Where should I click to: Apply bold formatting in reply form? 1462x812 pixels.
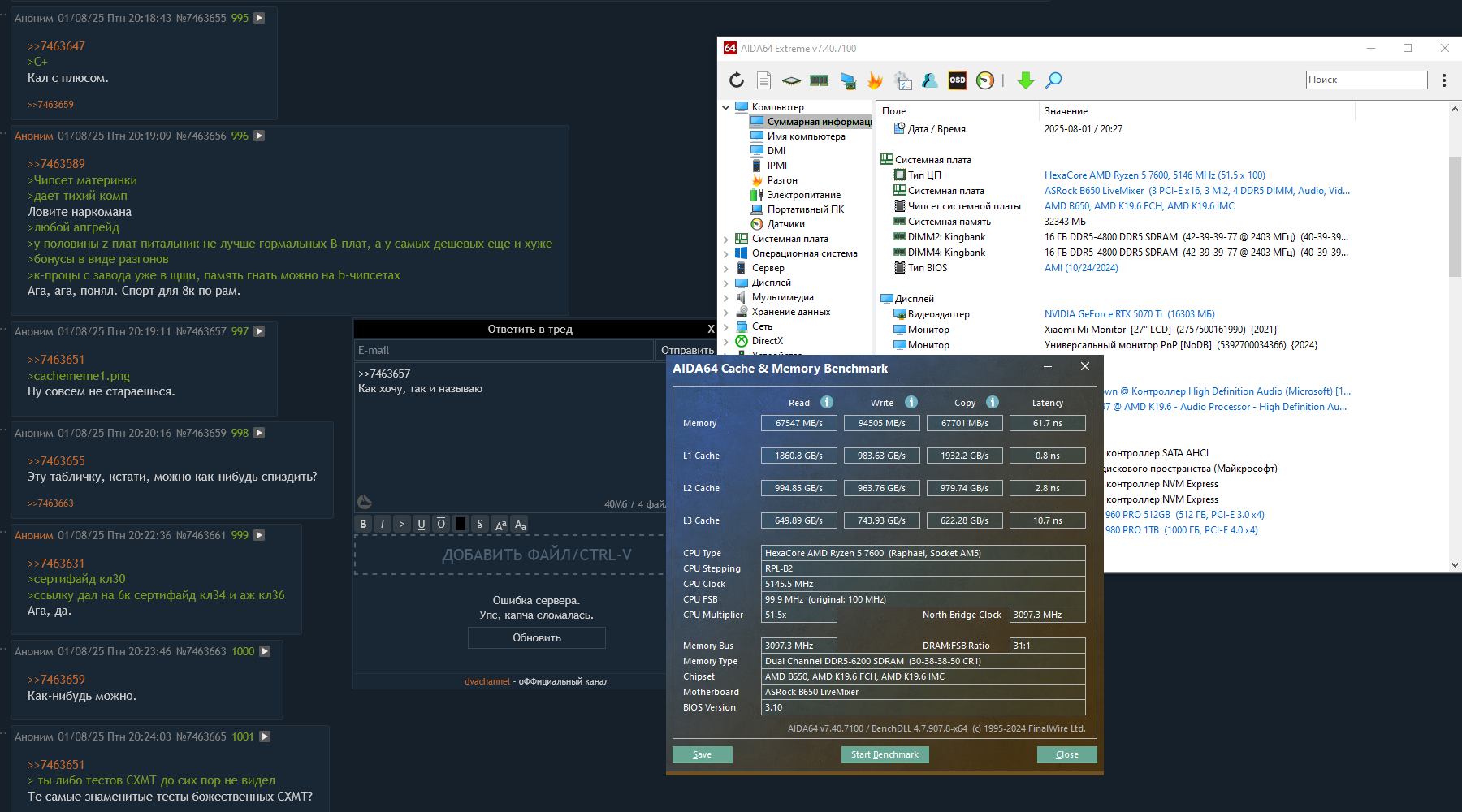coord(363,524)
